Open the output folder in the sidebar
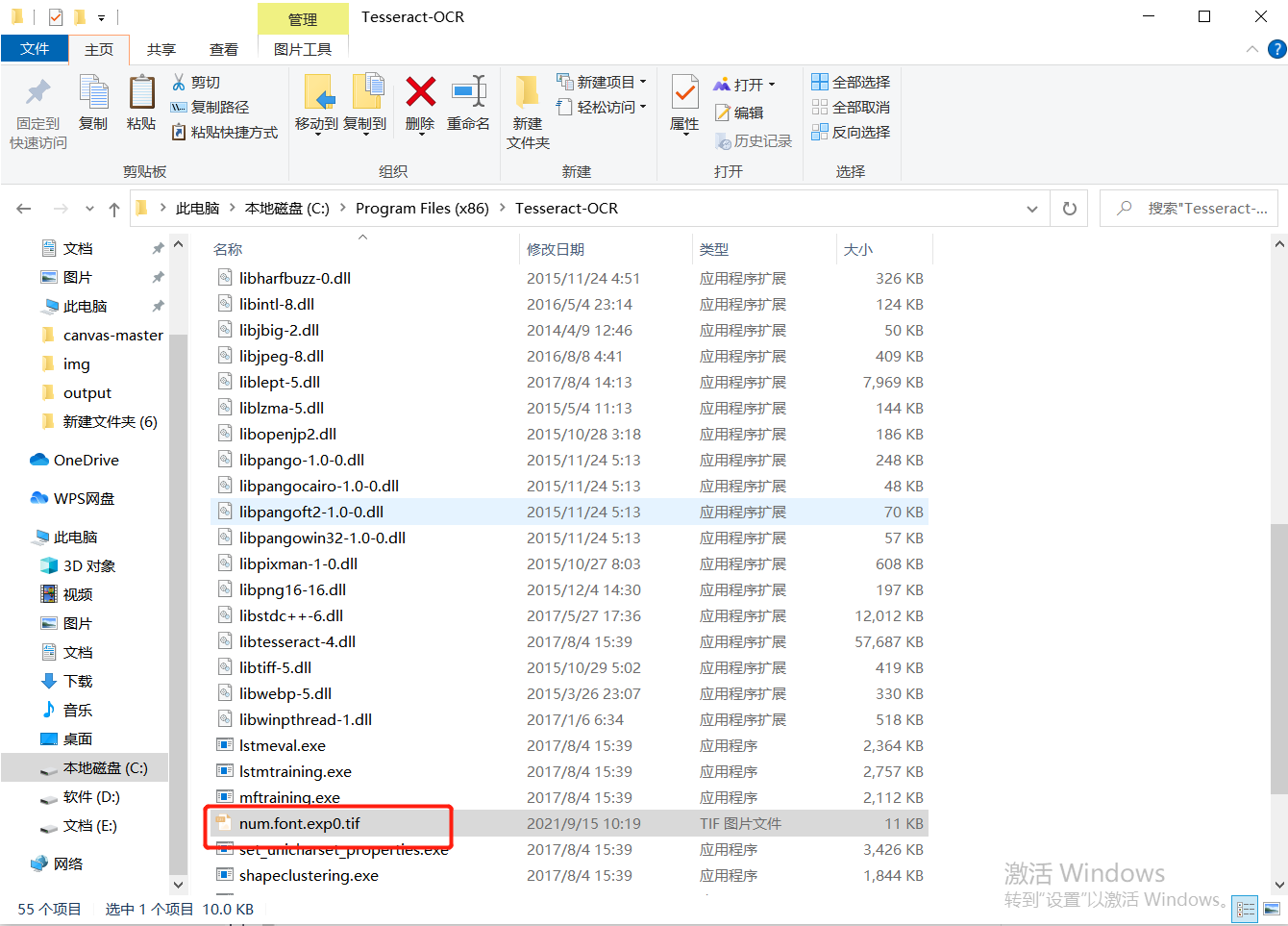Image resolution: width=1288 pixels, height=926 pixels. click(76, 392)
